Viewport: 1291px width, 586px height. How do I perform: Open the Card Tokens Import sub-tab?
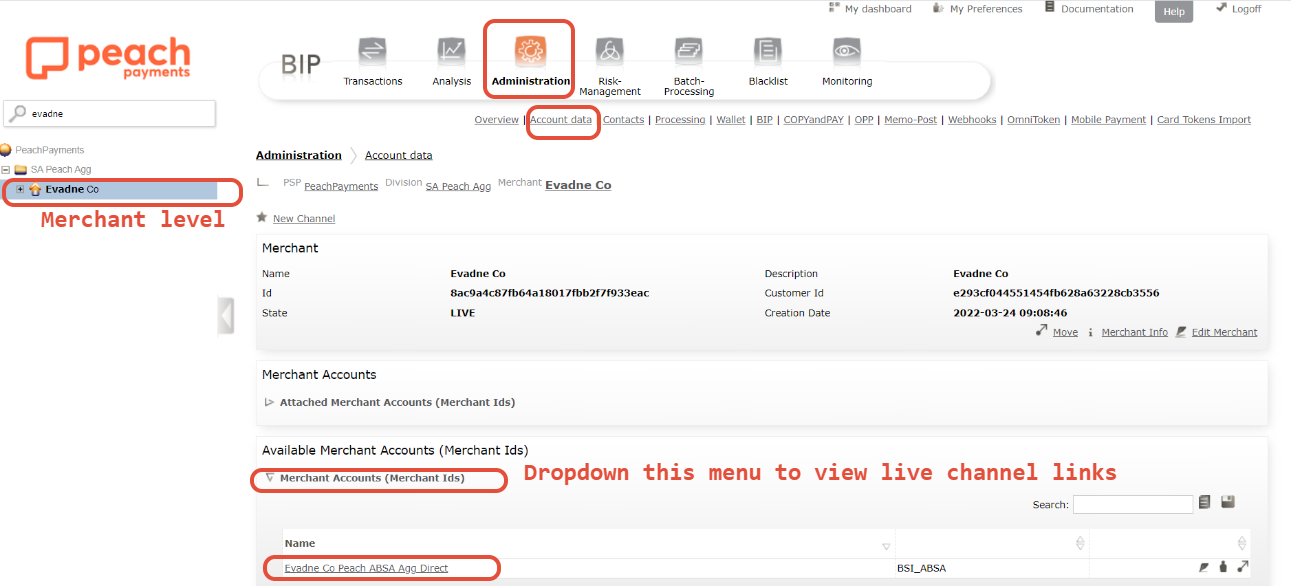(x=1204, y=120)
